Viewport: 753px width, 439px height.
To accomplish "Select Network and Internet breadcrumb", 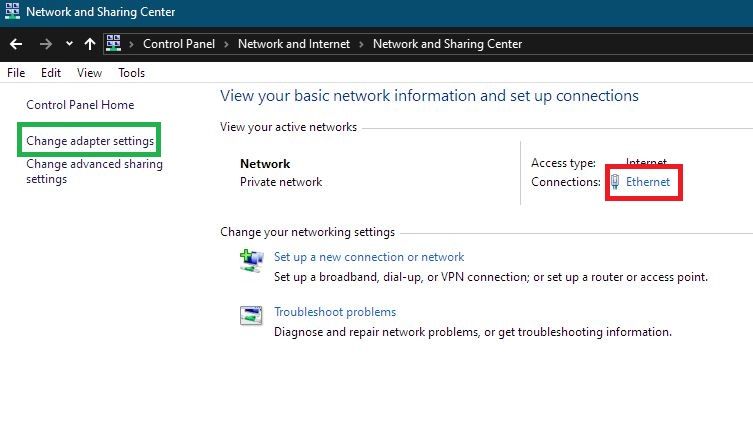I will pyautogui.click(x=294, y=44).
